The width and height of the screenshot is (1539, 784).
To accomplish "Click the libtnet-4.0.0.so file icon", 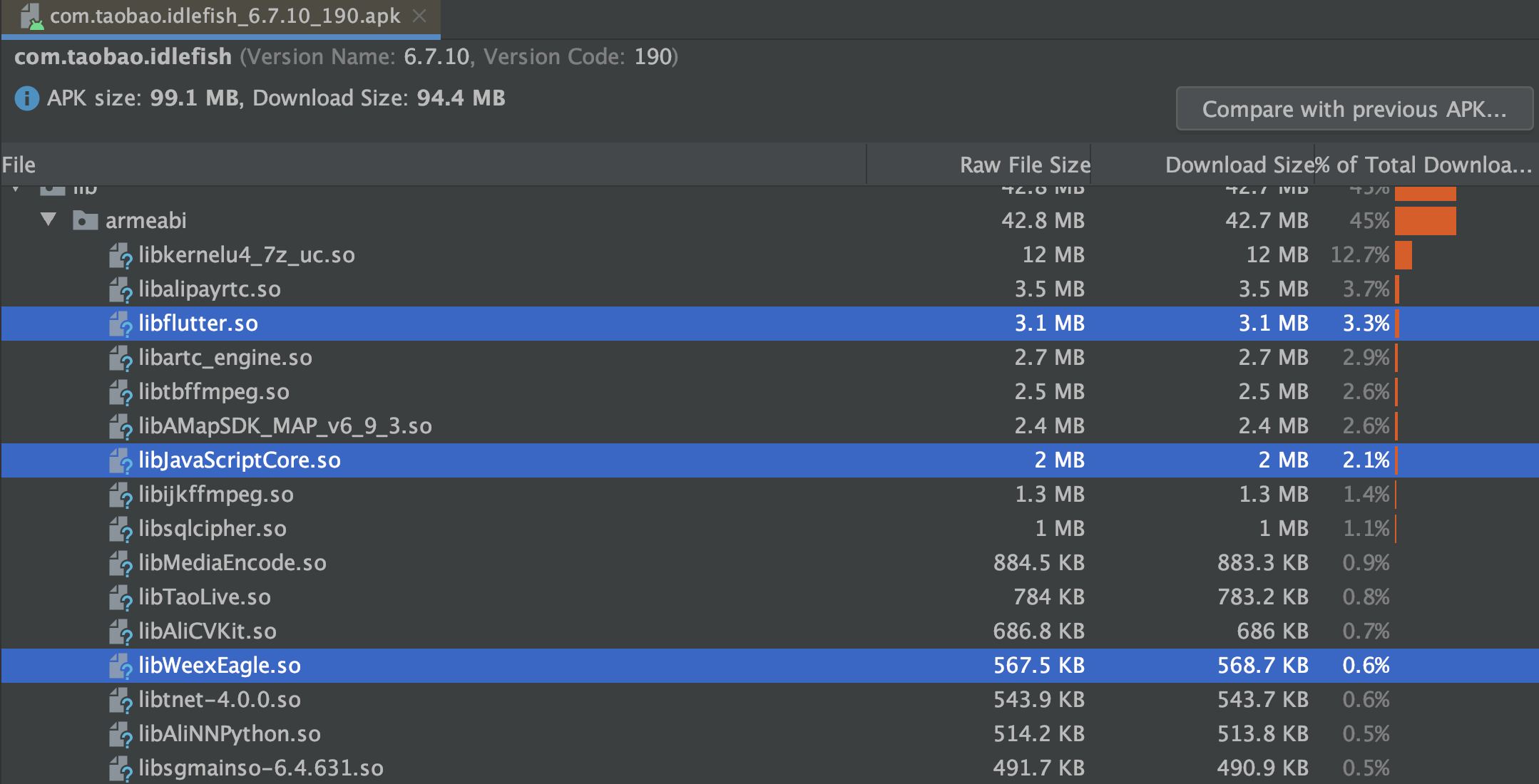I will click(x=121, y=700).
